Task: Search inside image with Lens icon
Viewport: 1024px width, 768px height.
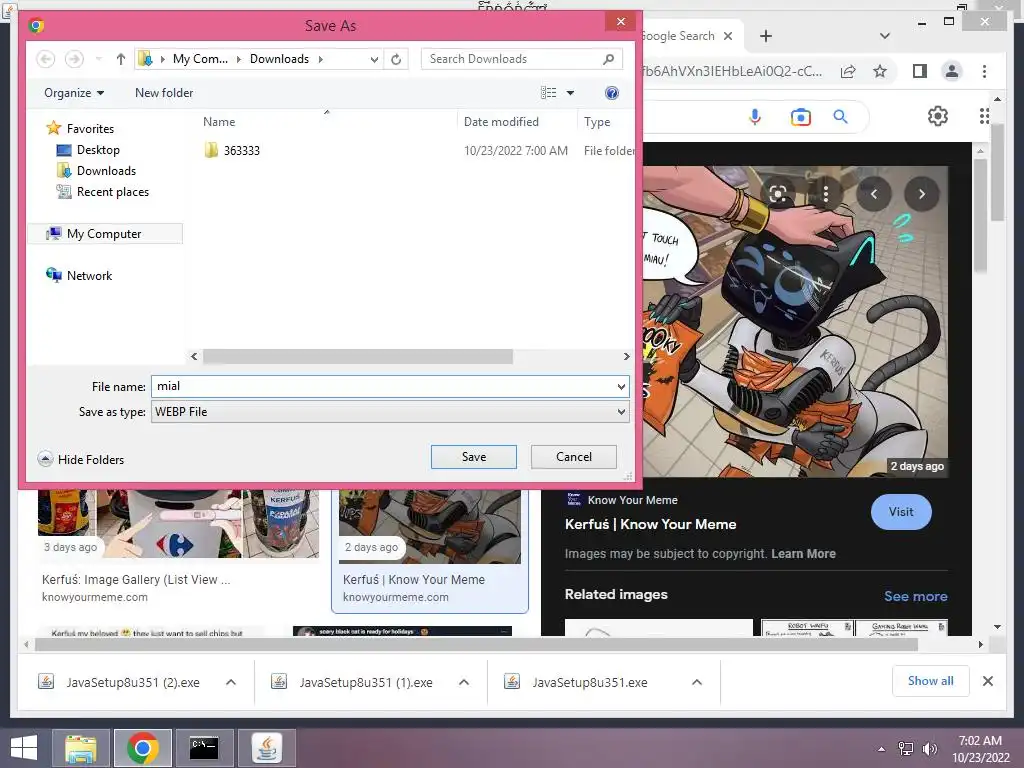Action: click(x=778, y=194)
